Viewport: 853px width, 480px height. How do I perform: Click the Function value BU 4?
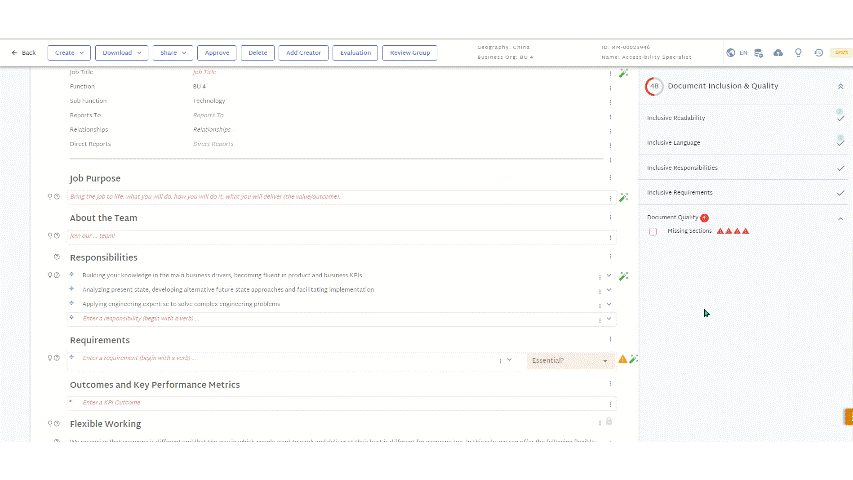tap(199, 87)
